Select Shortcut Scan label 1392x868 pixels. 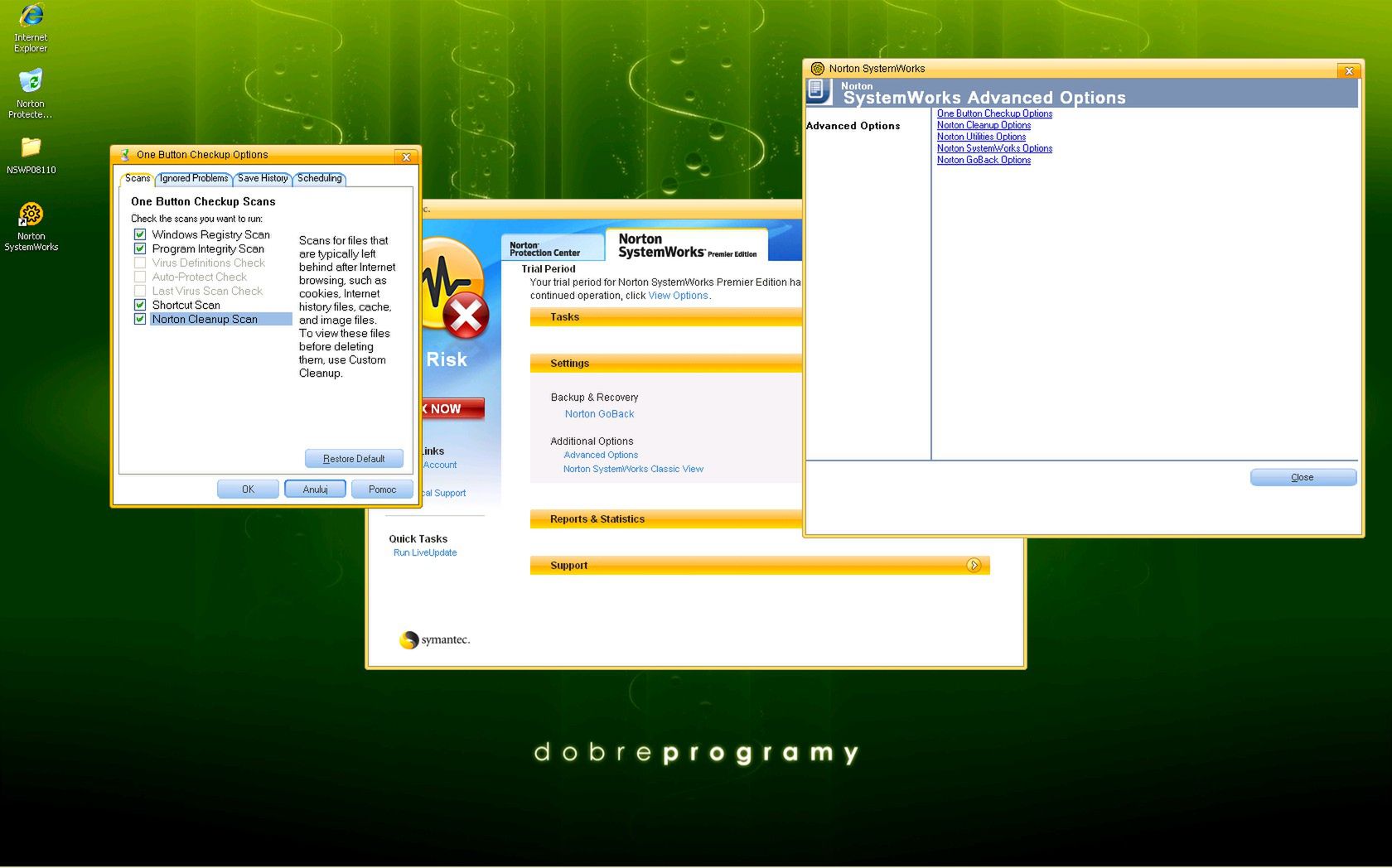pyautogui.click(x=186, y=305)
